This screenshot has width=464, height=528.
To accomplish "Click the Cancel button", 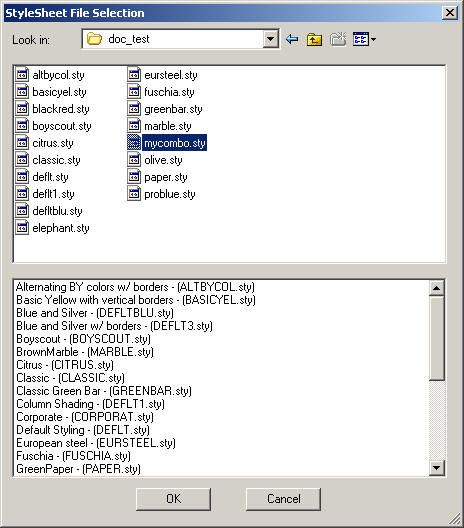I will [283, 499].
